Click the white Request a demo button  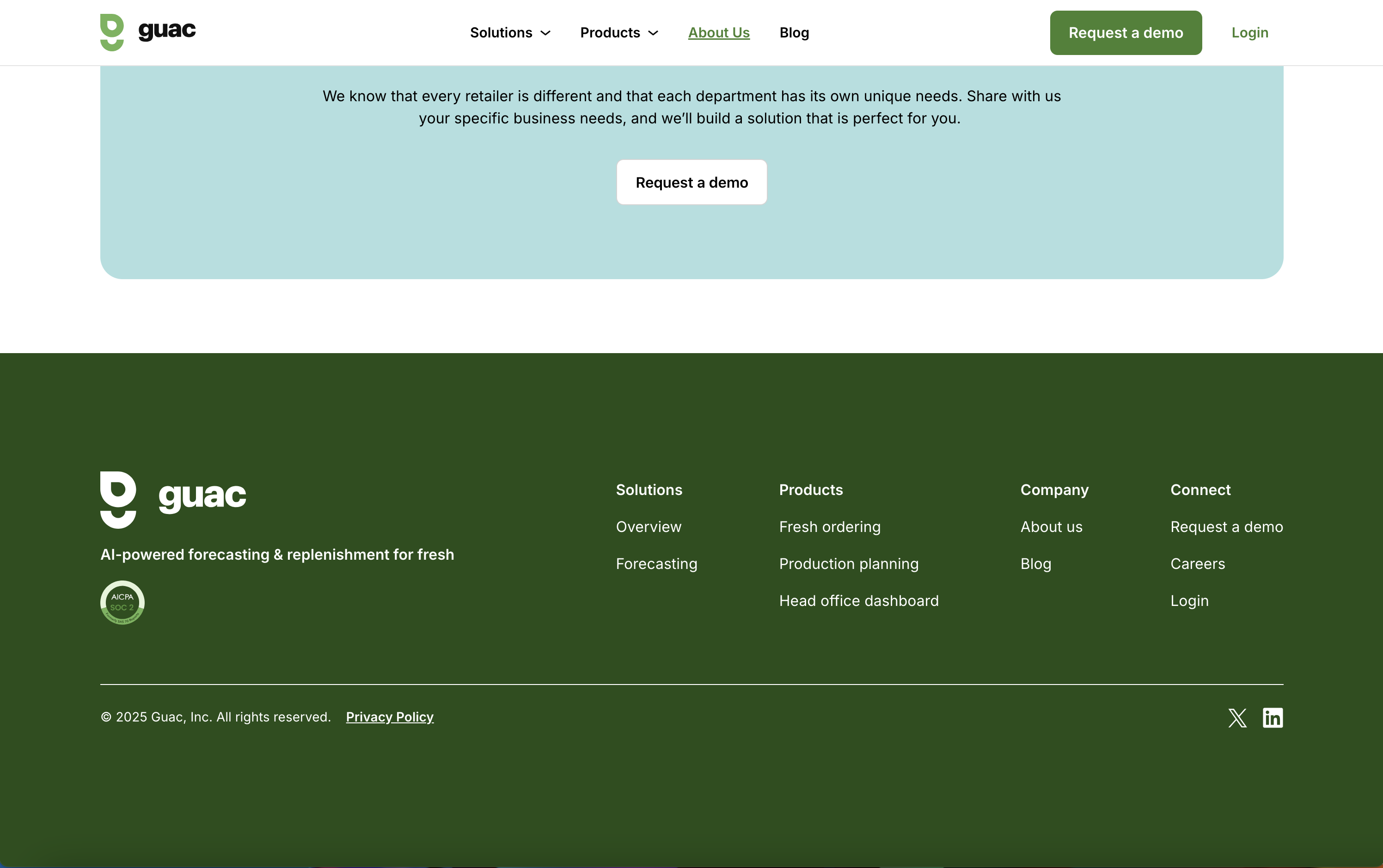point(692,183)
